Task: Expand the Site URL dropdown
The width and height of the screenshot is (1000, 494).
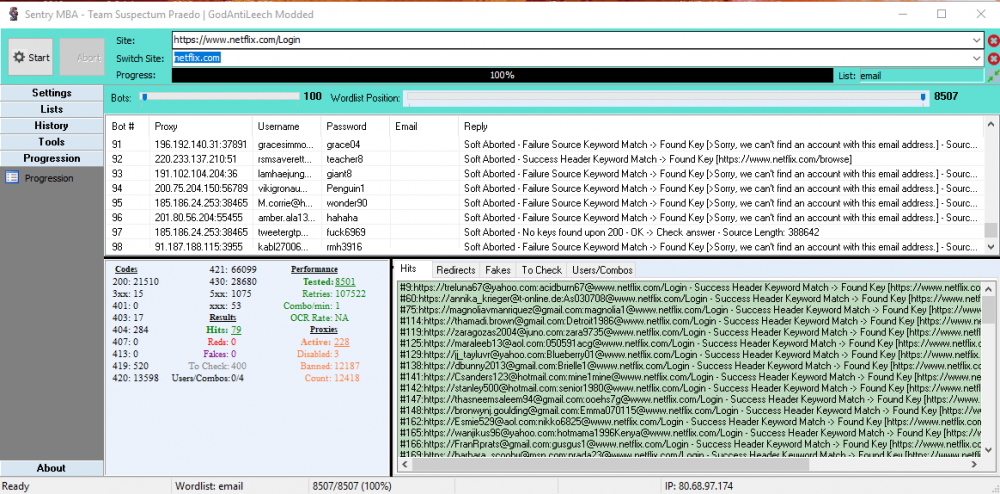Action: click(x=976, y=40)
